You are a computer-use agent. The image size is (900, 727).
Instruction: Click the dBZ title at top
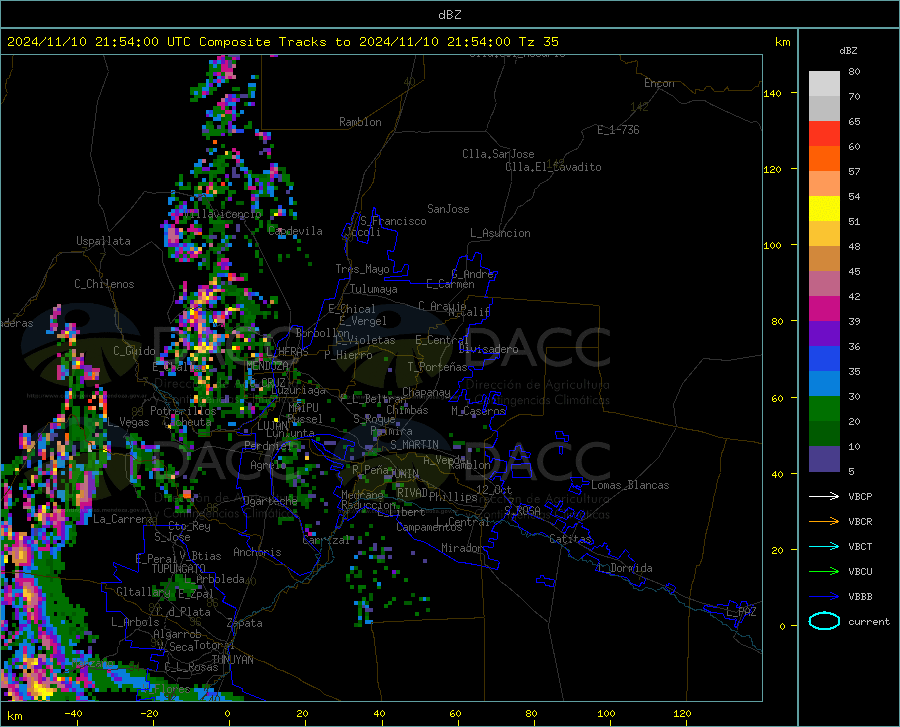(x=449, y=15)
